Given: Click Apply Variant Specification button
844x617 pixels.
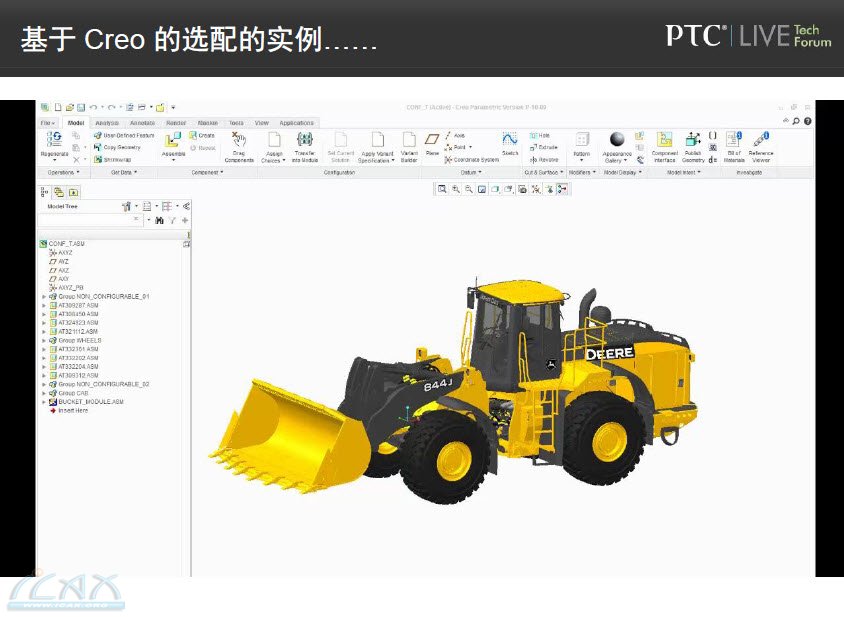Looking at the screenshot, I should pyautogui.click(x=377, y=147).
